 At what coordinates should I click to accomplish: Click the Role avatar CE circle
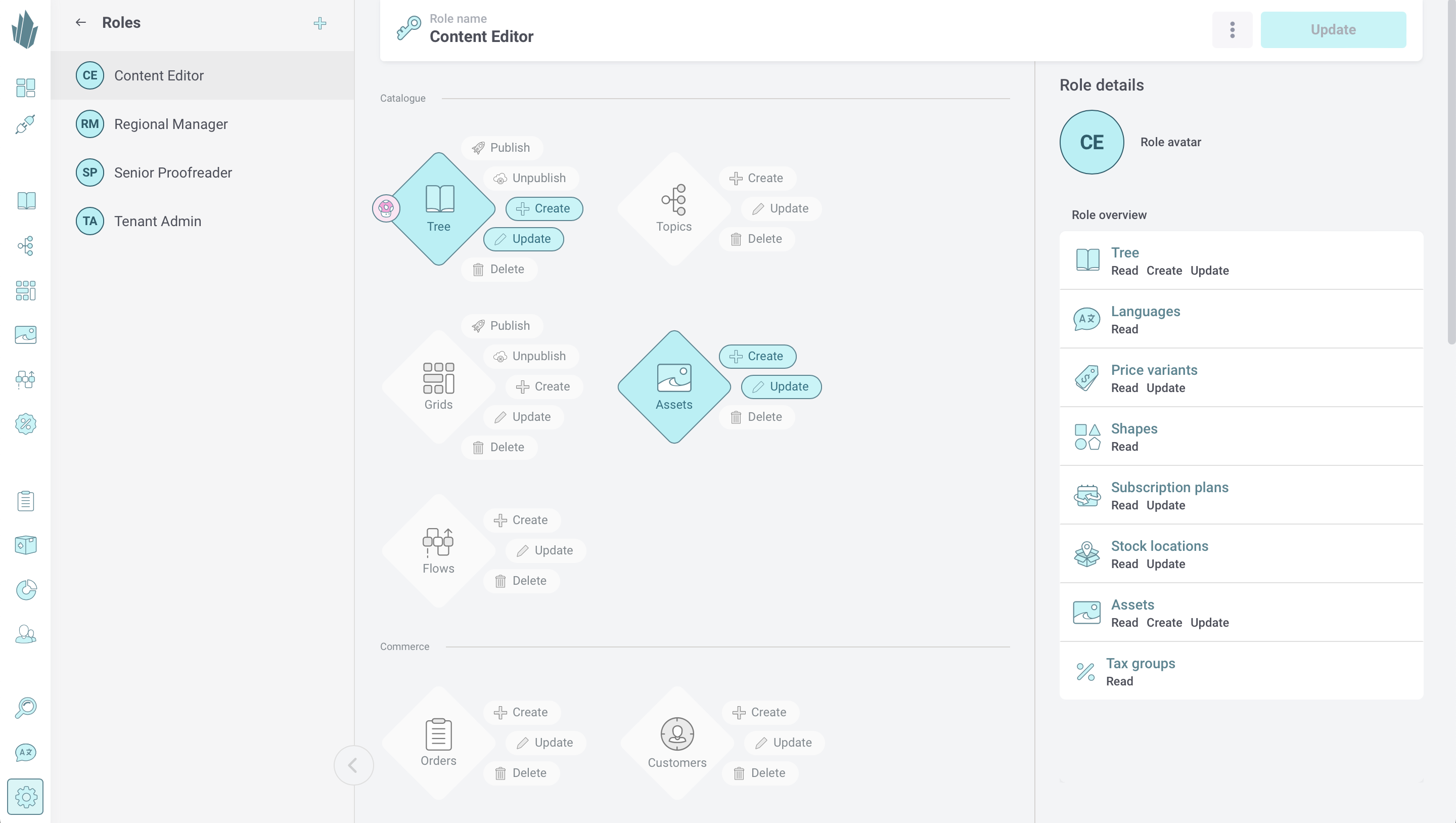pos(1091,141)
